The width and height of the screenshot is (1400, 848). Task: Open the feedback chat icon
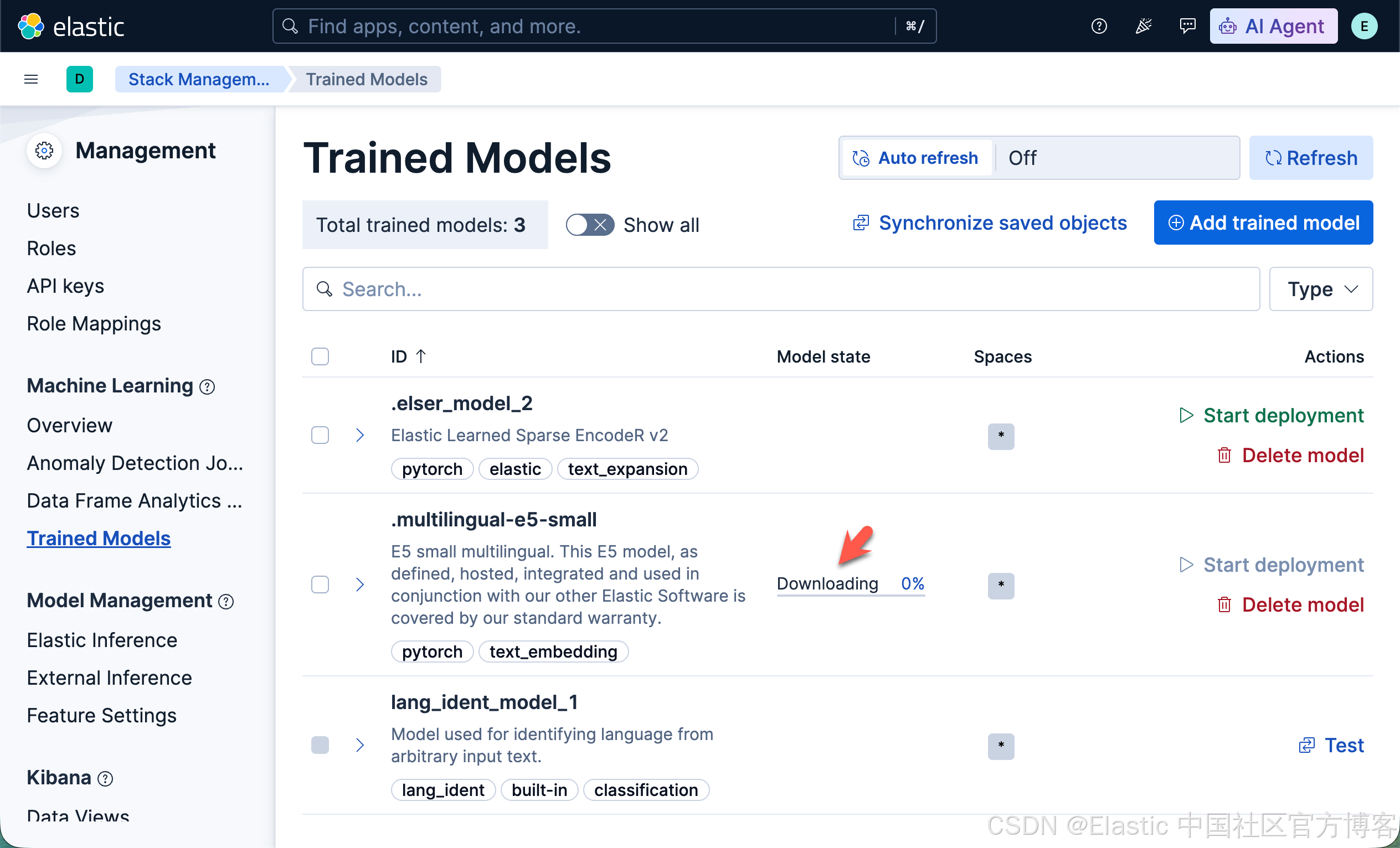pos(1187,26)
